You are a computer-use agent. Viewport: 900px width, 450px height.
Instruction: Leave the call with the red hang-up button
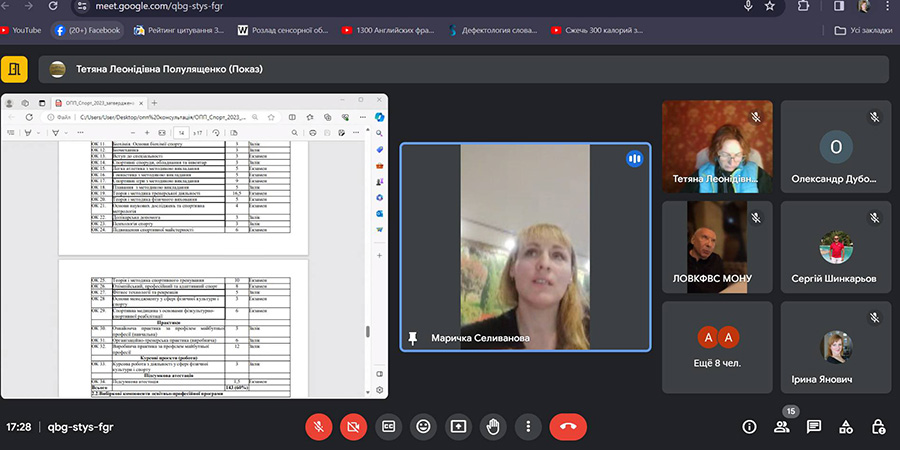click(x=568, y=426)
